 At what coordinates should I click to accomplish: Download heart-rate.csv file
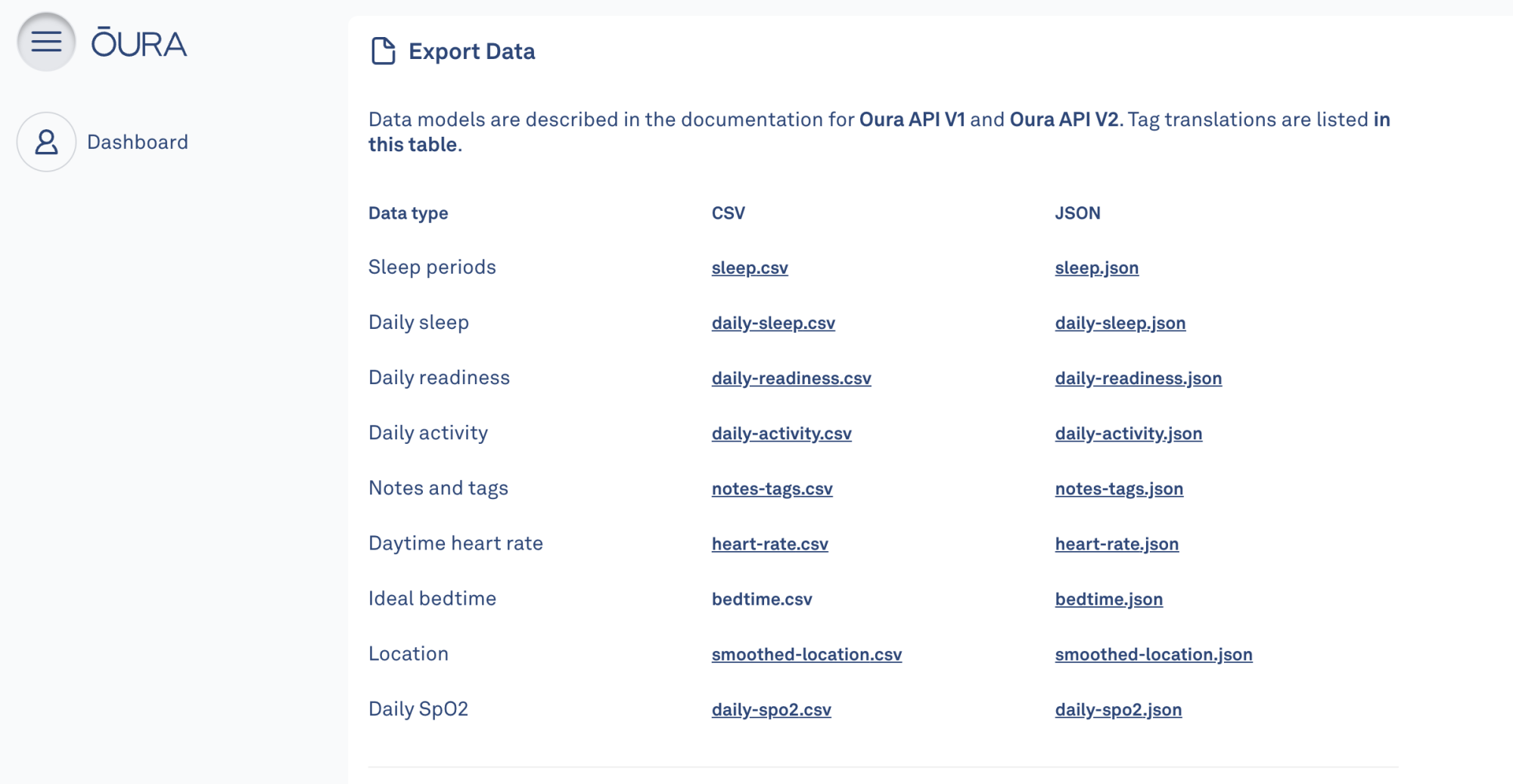770,544
